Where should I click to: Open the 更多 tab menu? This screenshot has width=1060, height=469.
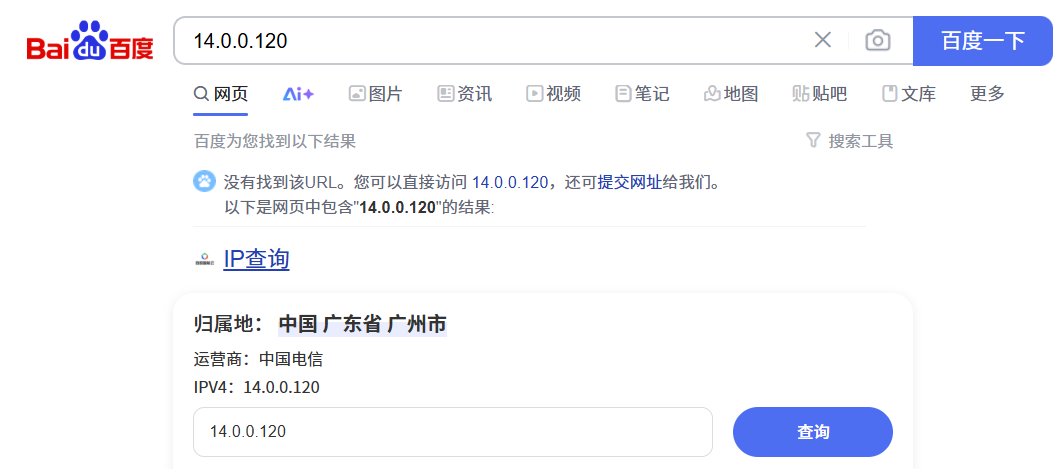pos(988,94)
